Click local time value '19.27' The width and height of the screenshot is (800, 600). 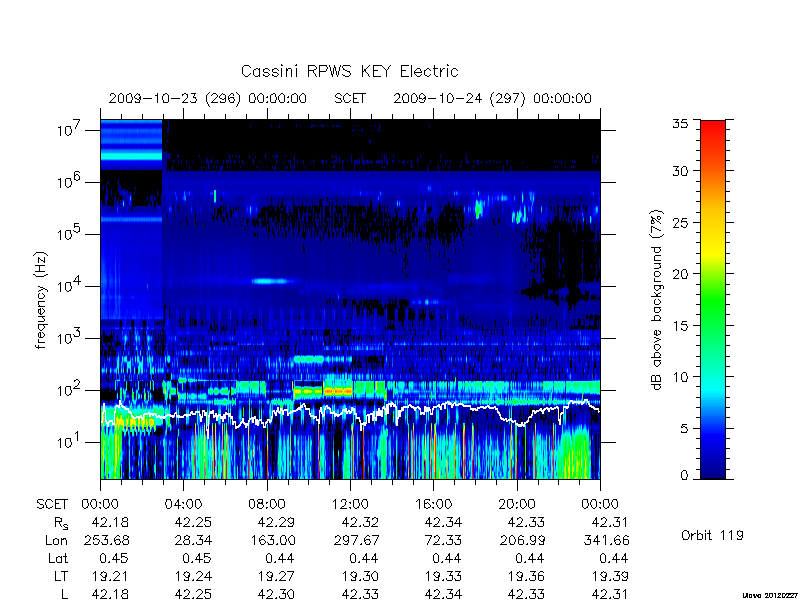pyautogui.click(x=277, y=577)
